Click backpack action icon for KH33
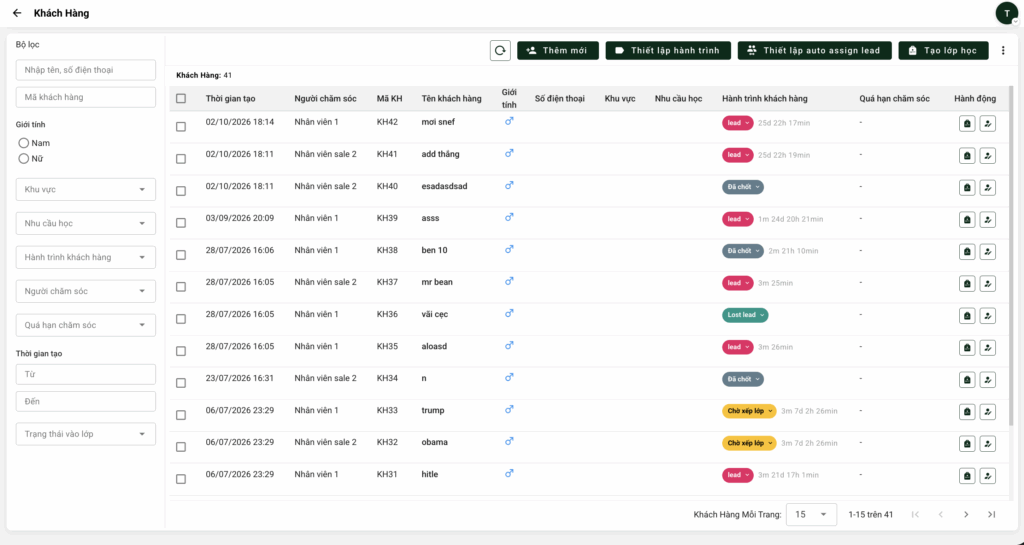The height and width of the screenshot is (545, 1024). pos(967,411)
